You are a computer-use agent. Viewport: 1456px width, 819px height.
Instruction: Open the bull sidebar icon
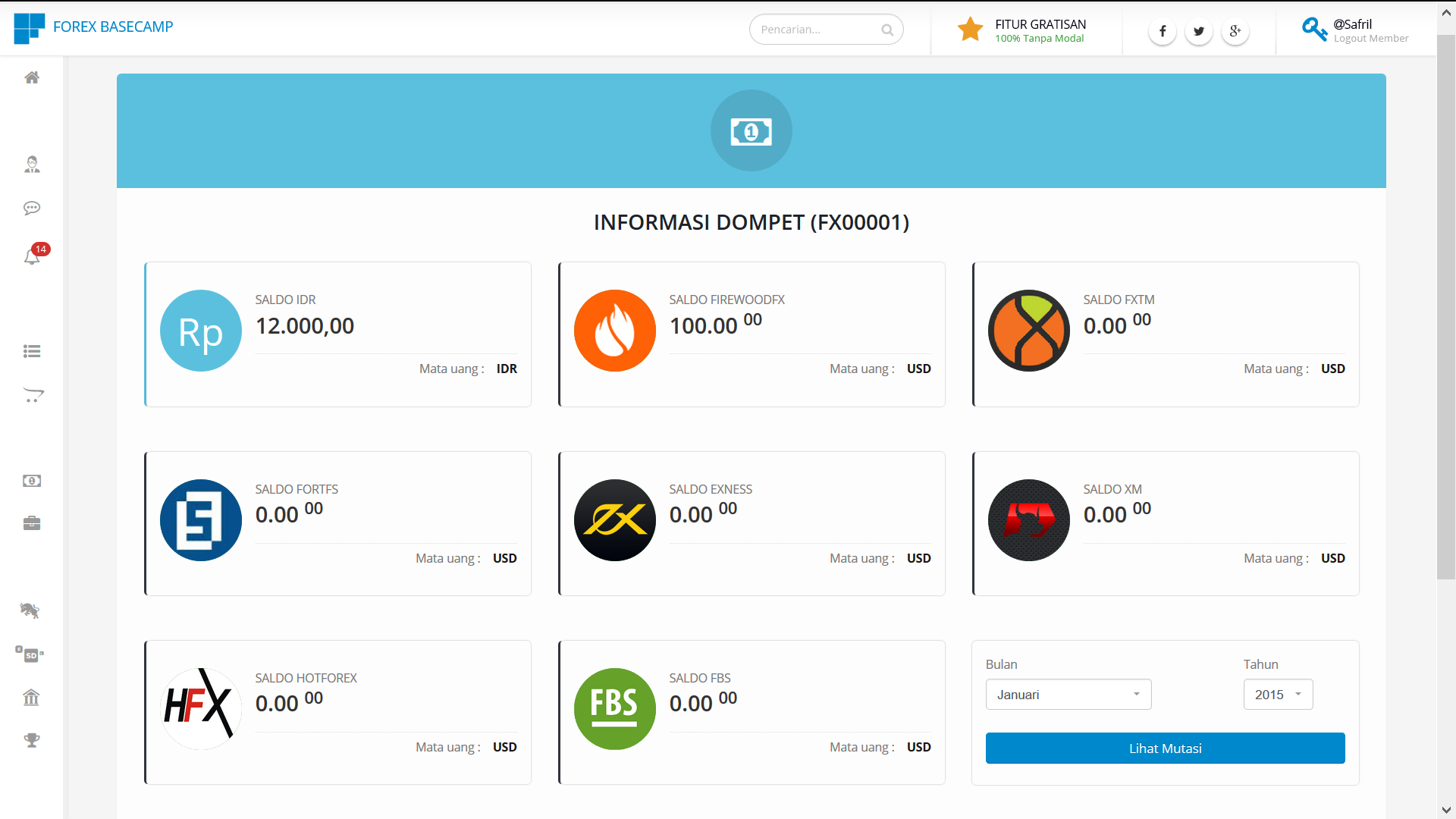[30, 610]
